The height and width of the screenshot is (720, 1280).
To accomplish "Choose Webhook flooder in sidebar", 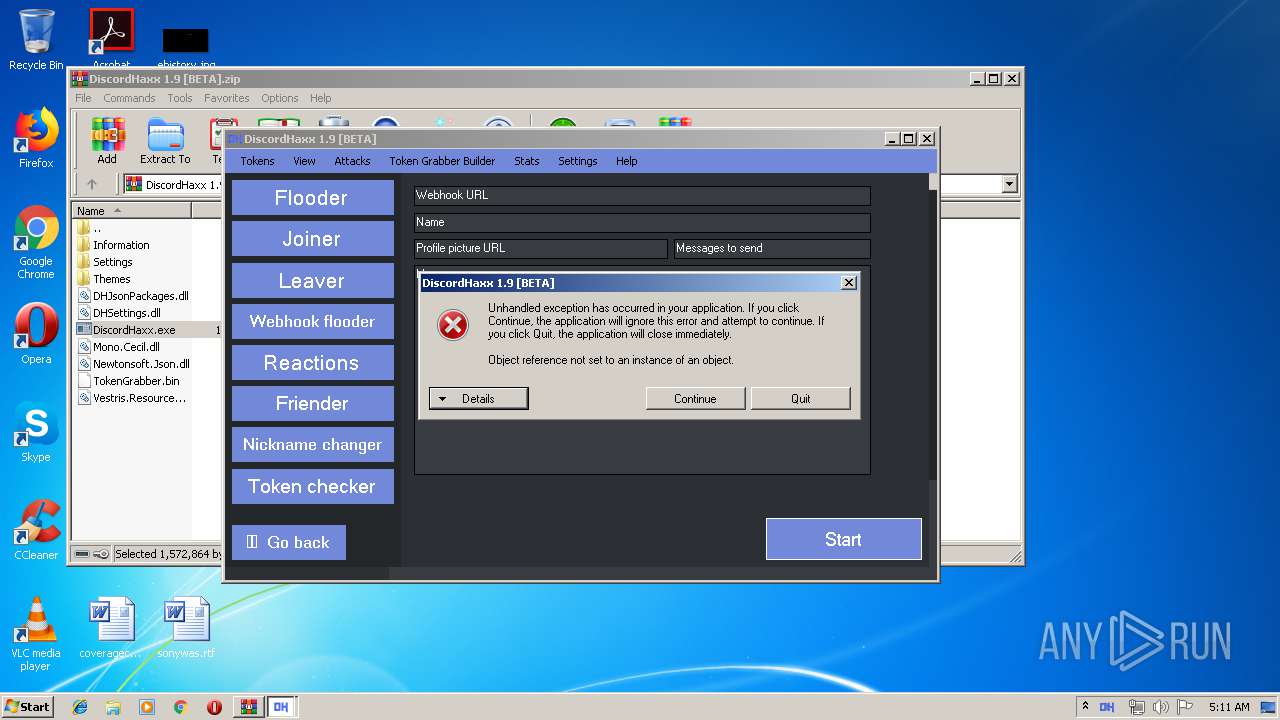I will [x=312, y=322].
